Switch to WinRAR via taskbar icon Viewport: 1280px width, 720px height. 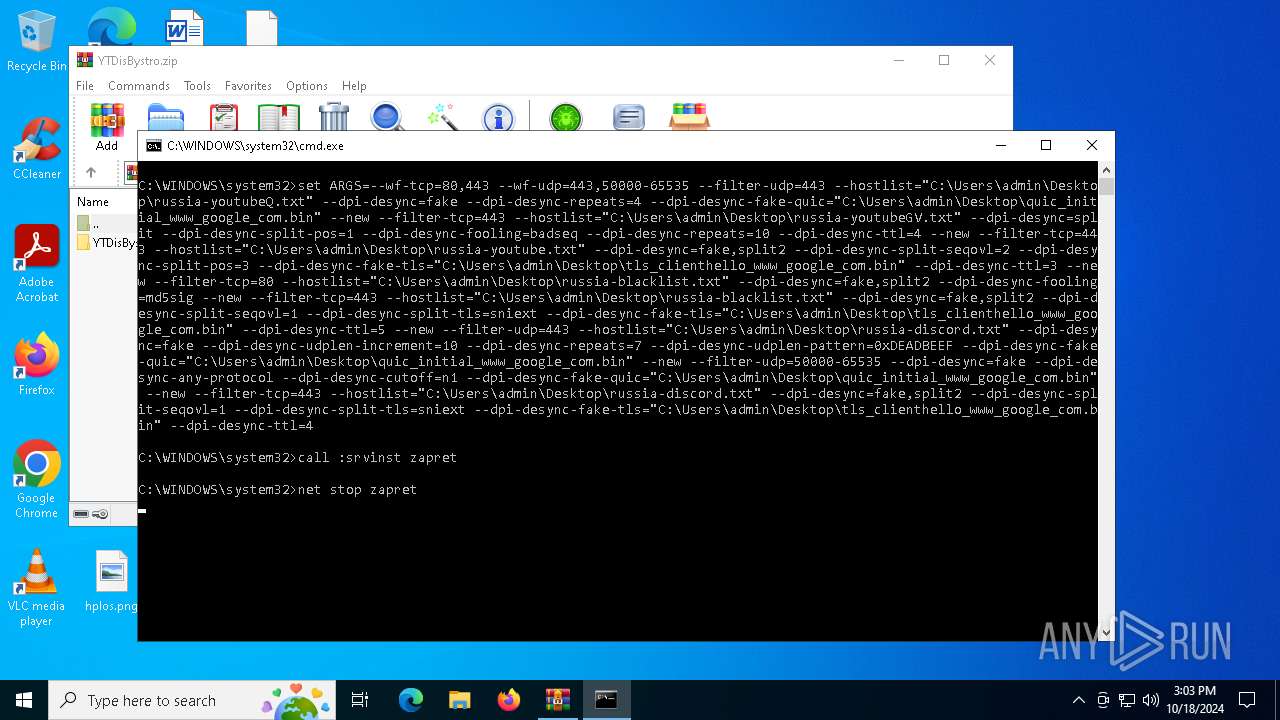coord(557,700)
